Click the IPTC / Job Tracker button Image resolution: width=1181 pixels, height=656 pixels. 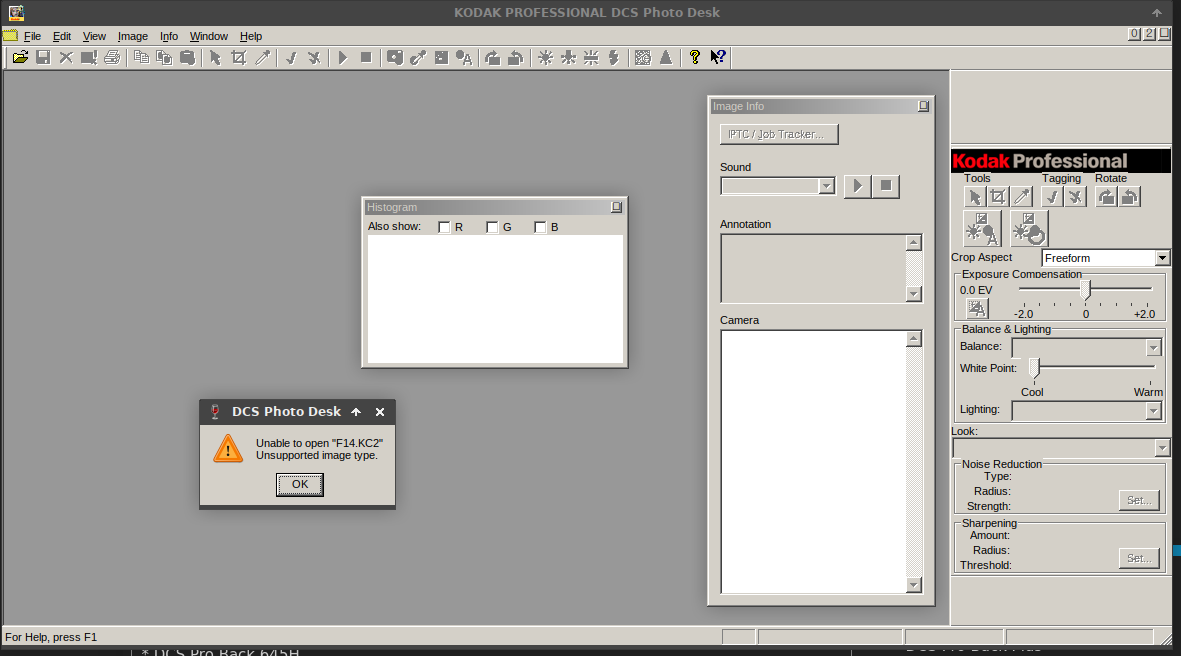[779, 134]
